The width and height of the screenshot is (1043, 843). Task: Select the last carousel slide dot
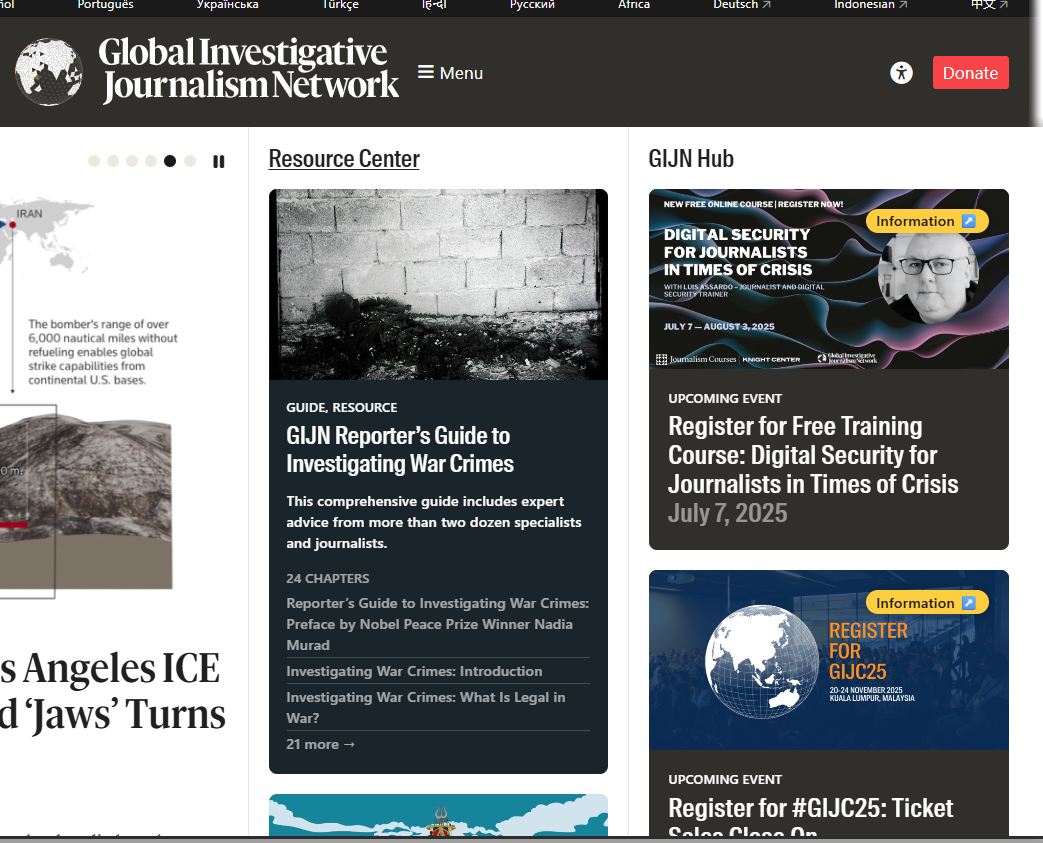pyautogui.click(x=190, y=161)
